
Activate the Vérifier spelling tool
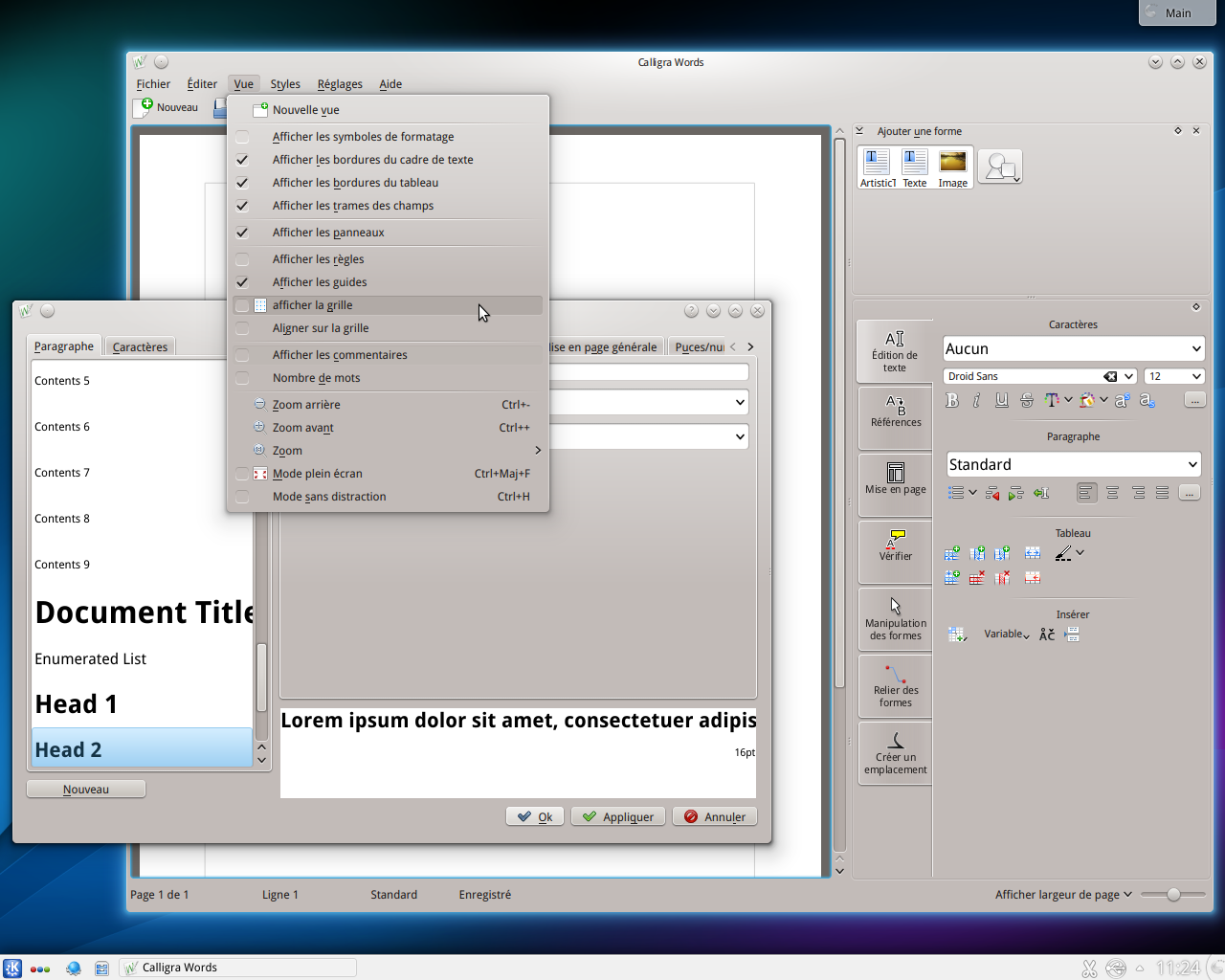(895, 552)
